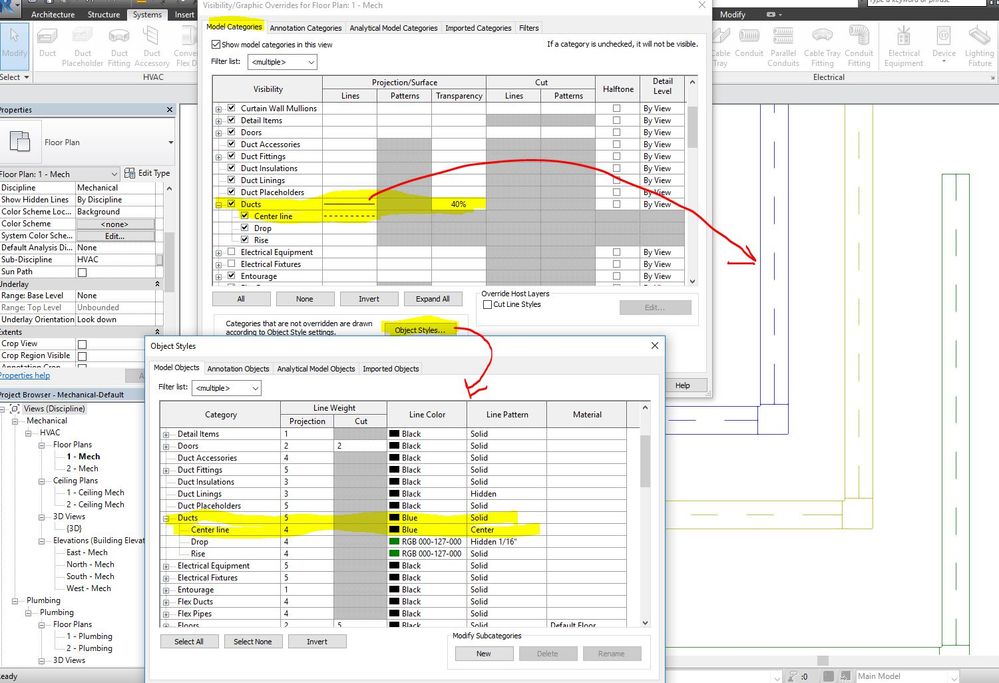This screenshot has height=683, width=999.
Task: Expand the Electrical Equipment visibility category
Action: [x=219, y=253]
